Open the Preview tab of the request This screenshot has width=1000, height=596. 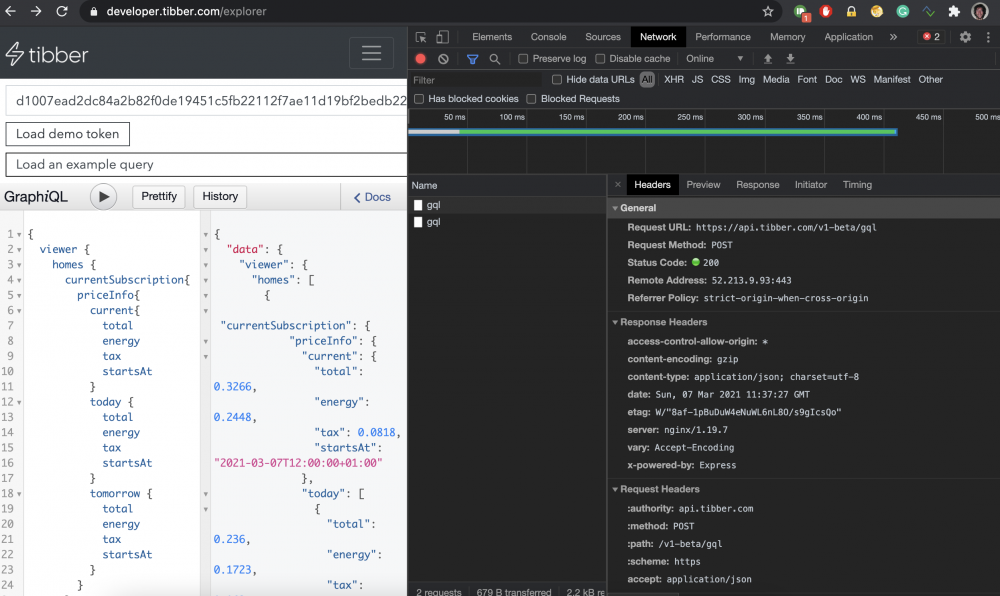tap(703, 185)
